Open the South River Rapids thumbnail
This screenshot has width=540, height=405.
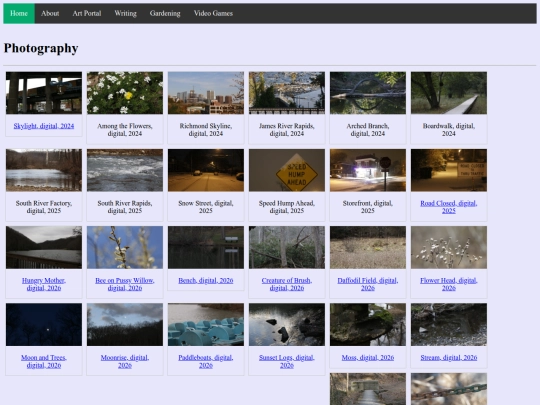pyautogui.click(x=125, y=170)
